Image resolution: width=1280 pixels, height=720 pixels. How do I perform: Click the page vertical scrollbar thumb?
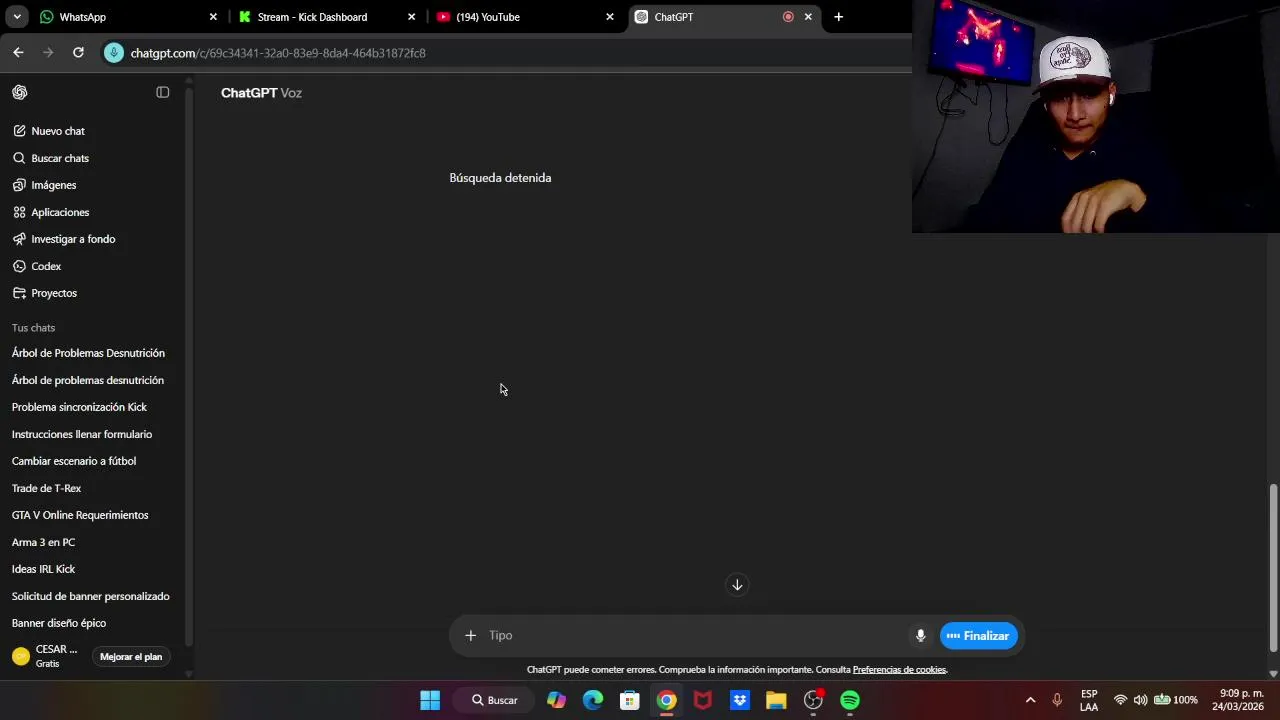tap(1273, 568)
